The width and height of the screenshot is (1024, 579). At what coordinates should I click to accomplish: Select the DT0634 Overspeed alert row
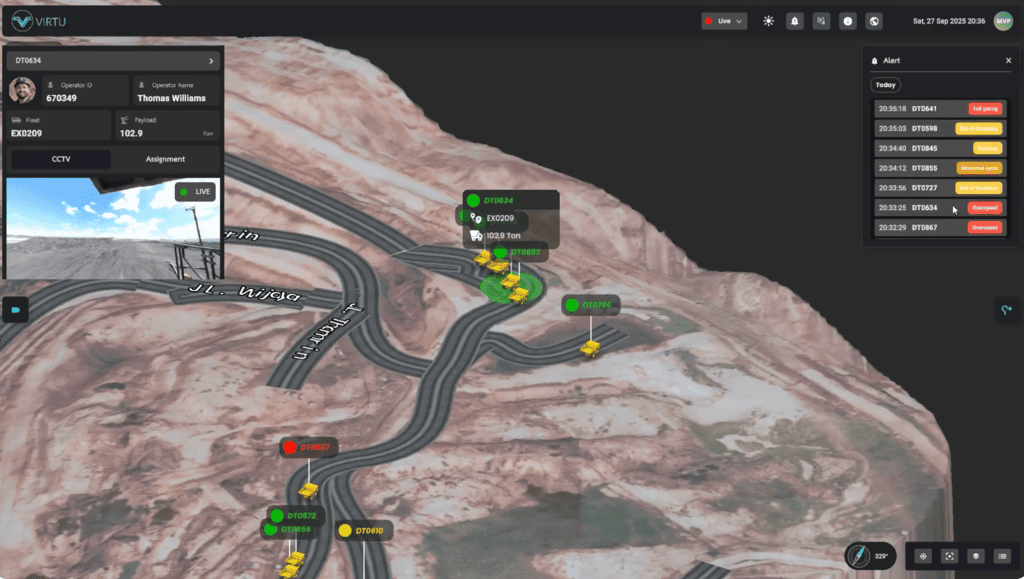(x=938, y=208)
